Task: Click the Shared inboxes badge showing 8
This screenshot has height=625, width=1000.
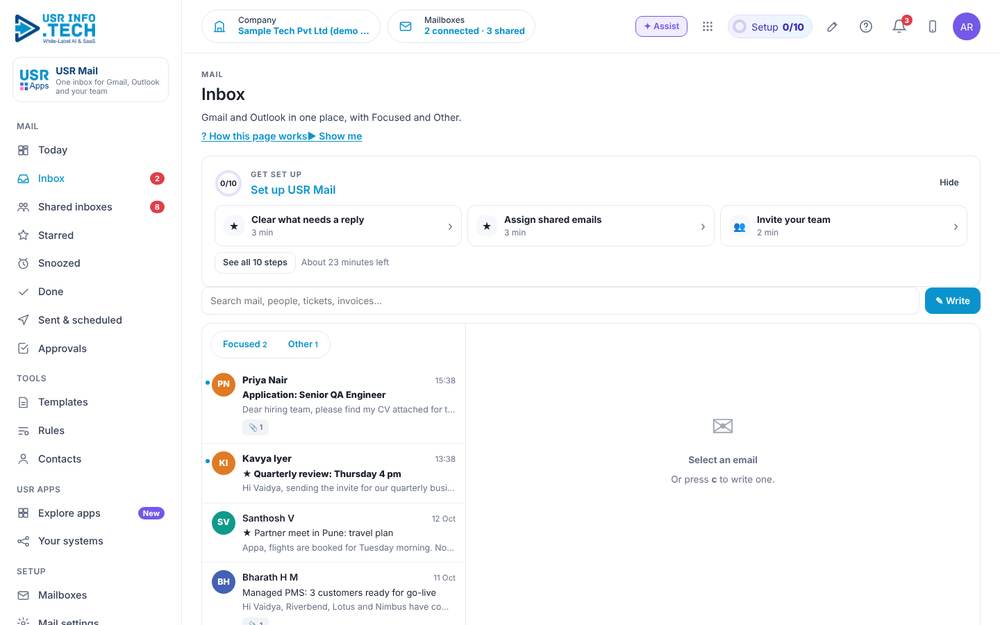Action: coord(157,207)
